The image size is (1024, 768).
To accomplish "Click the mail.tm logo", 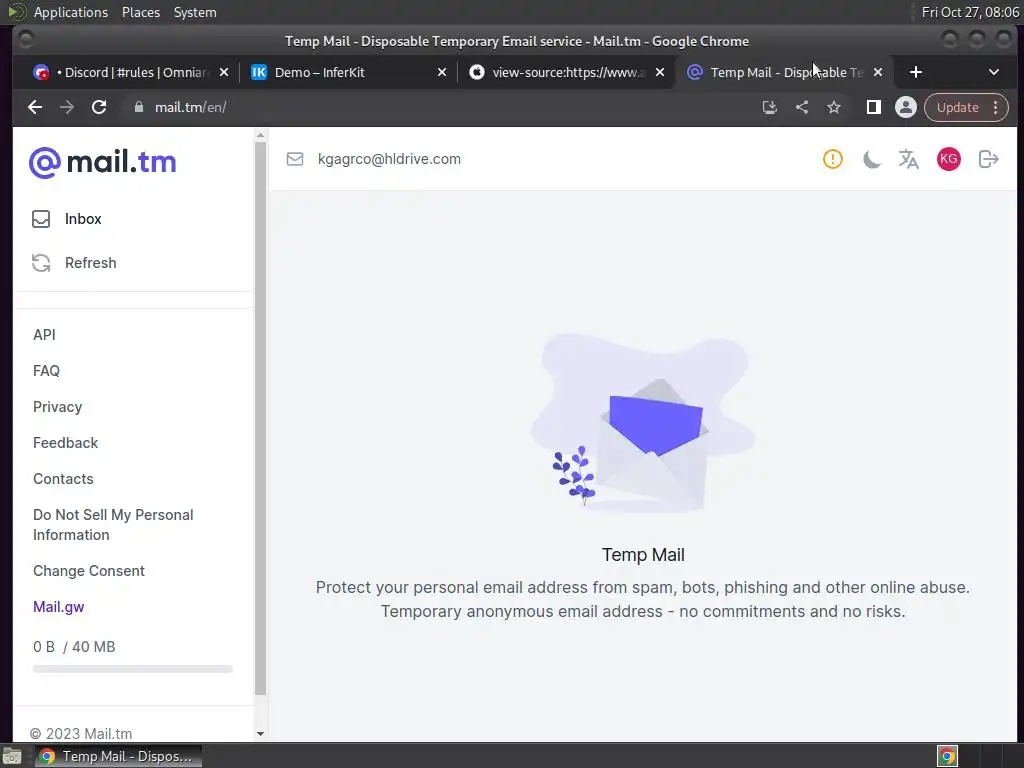I will 103,162.
